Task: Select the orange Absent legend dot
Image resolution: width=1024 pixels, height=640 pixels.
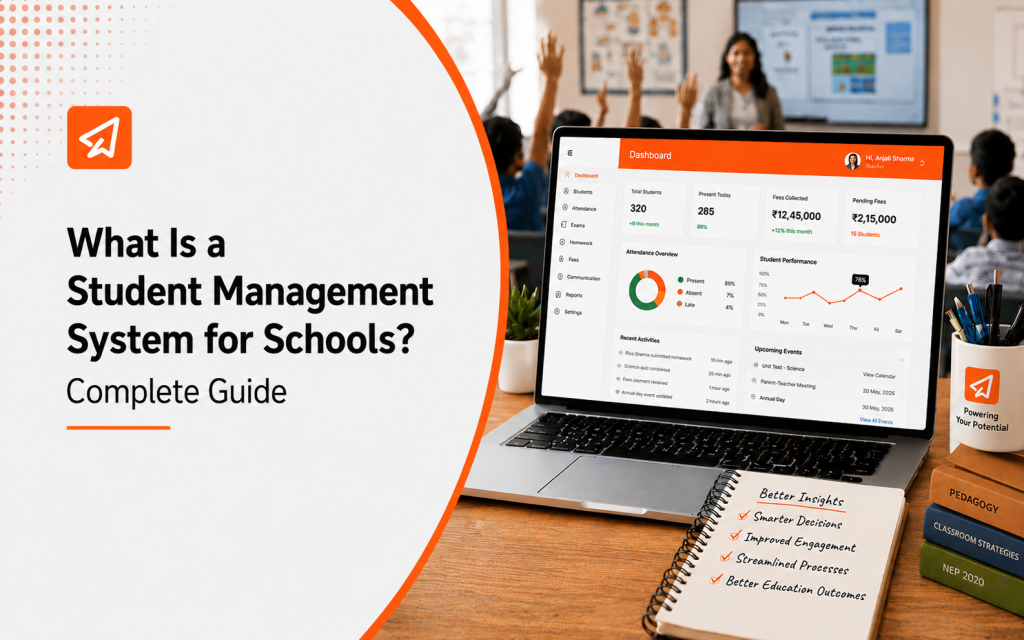Action: pyautogui.click(x=680, y=292)
